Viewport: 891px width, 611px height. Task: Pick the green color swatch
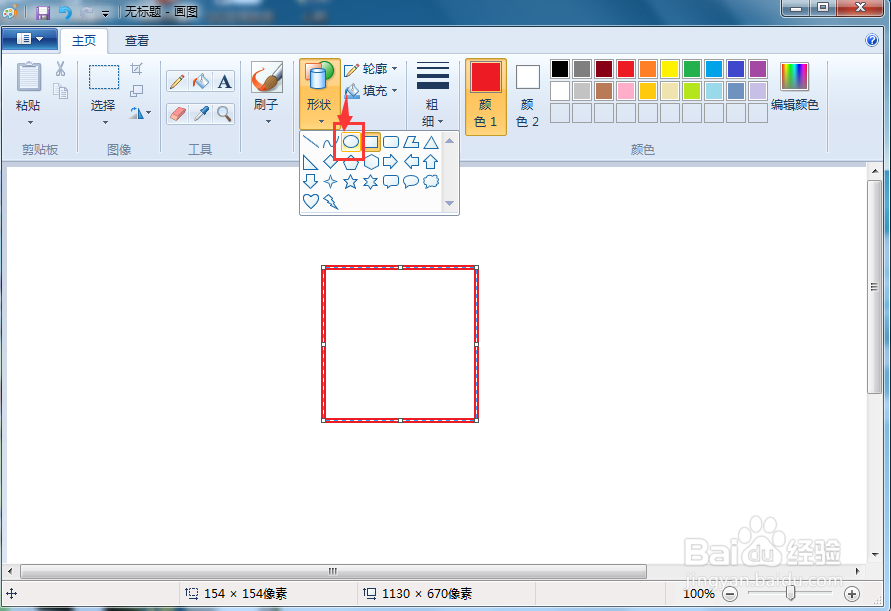click(x=692, y=69)
